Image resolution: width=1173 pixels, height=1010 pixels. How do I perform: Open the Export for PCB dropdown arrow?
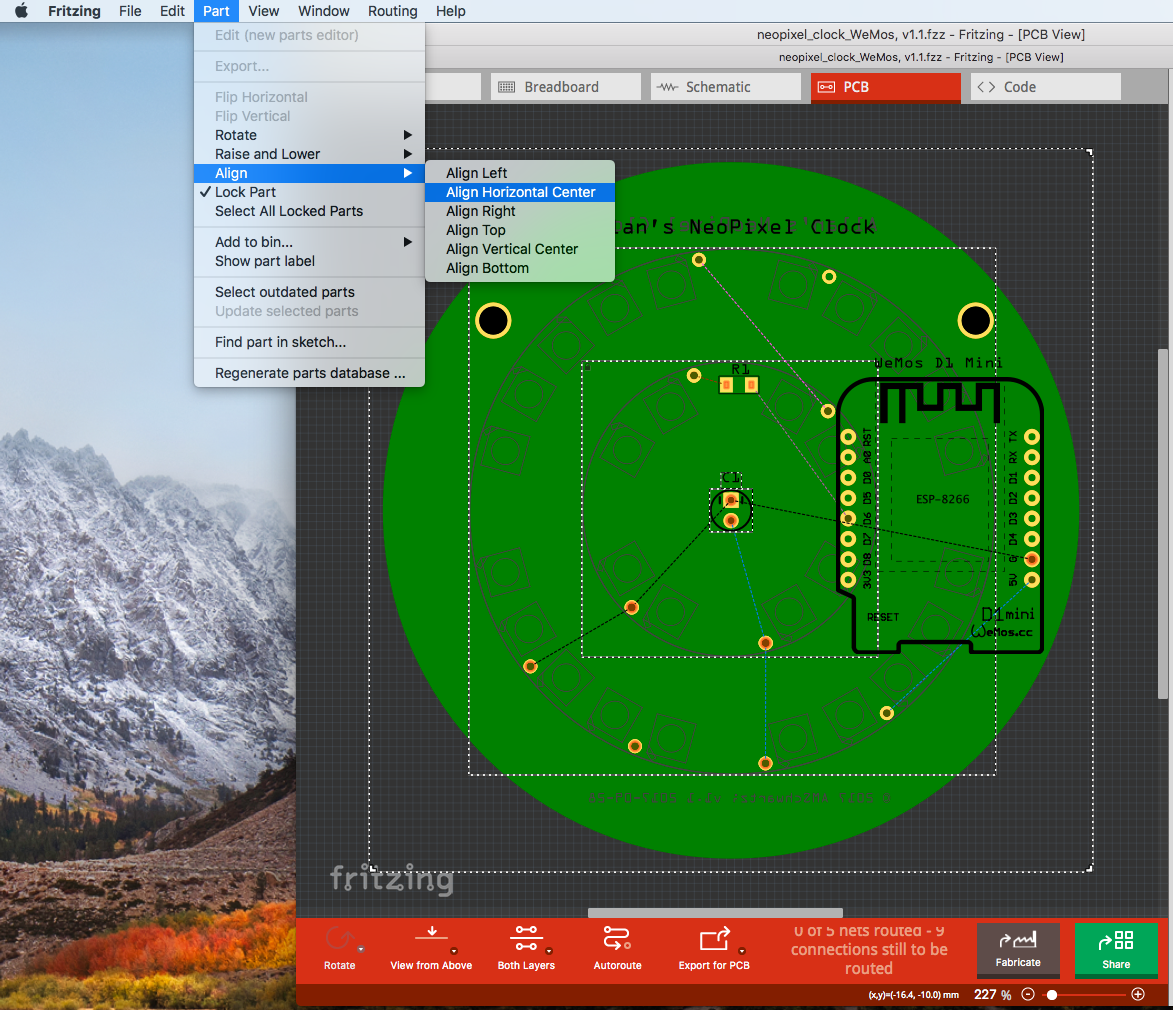(x=742, y=950)
